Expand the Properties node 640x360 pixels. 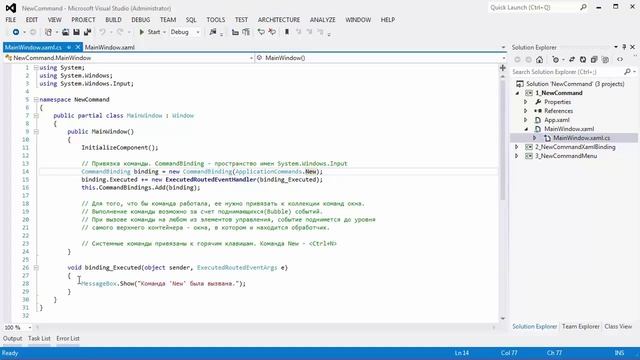[x=526, y=102]
